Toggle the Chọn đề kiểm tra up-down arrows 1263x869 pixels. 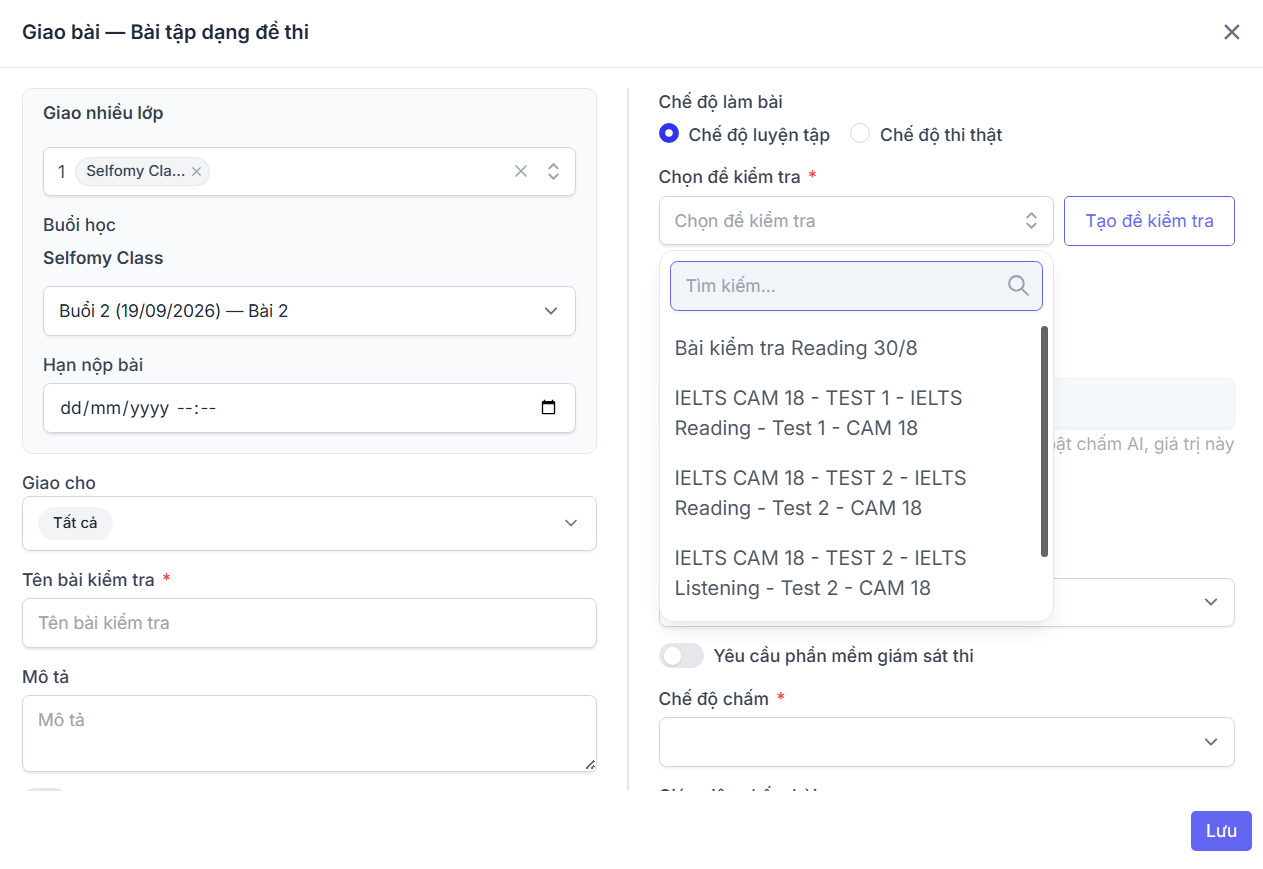[1031, 221]
